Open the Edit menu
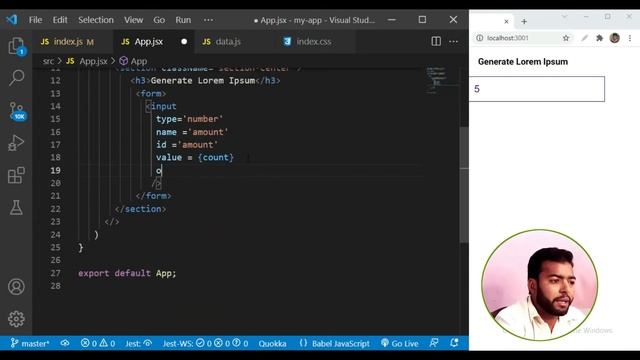Screen dimensions: 640x360 coord(60,20)
